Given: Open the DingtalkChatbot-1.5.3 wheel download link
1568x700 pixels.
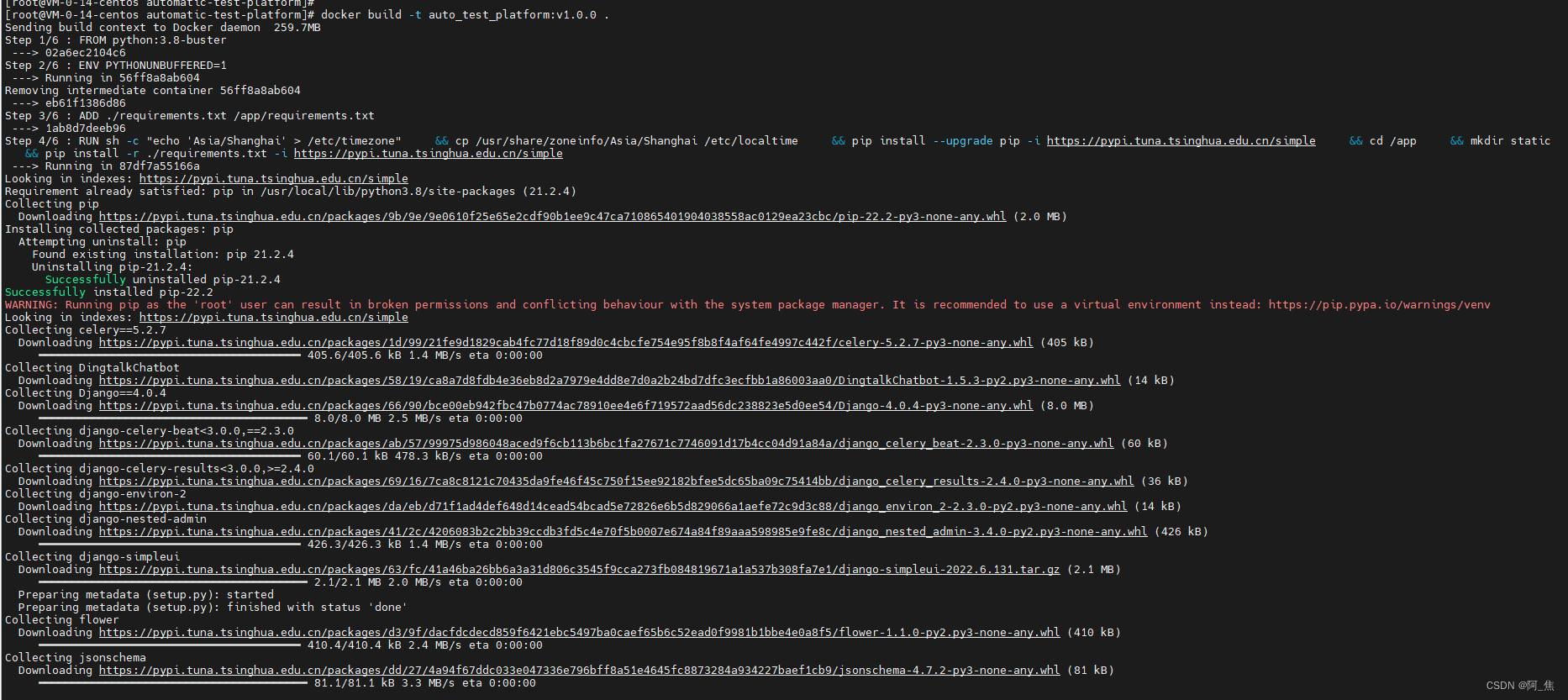Looking at the screenshot, I should (x=609, y=381).
